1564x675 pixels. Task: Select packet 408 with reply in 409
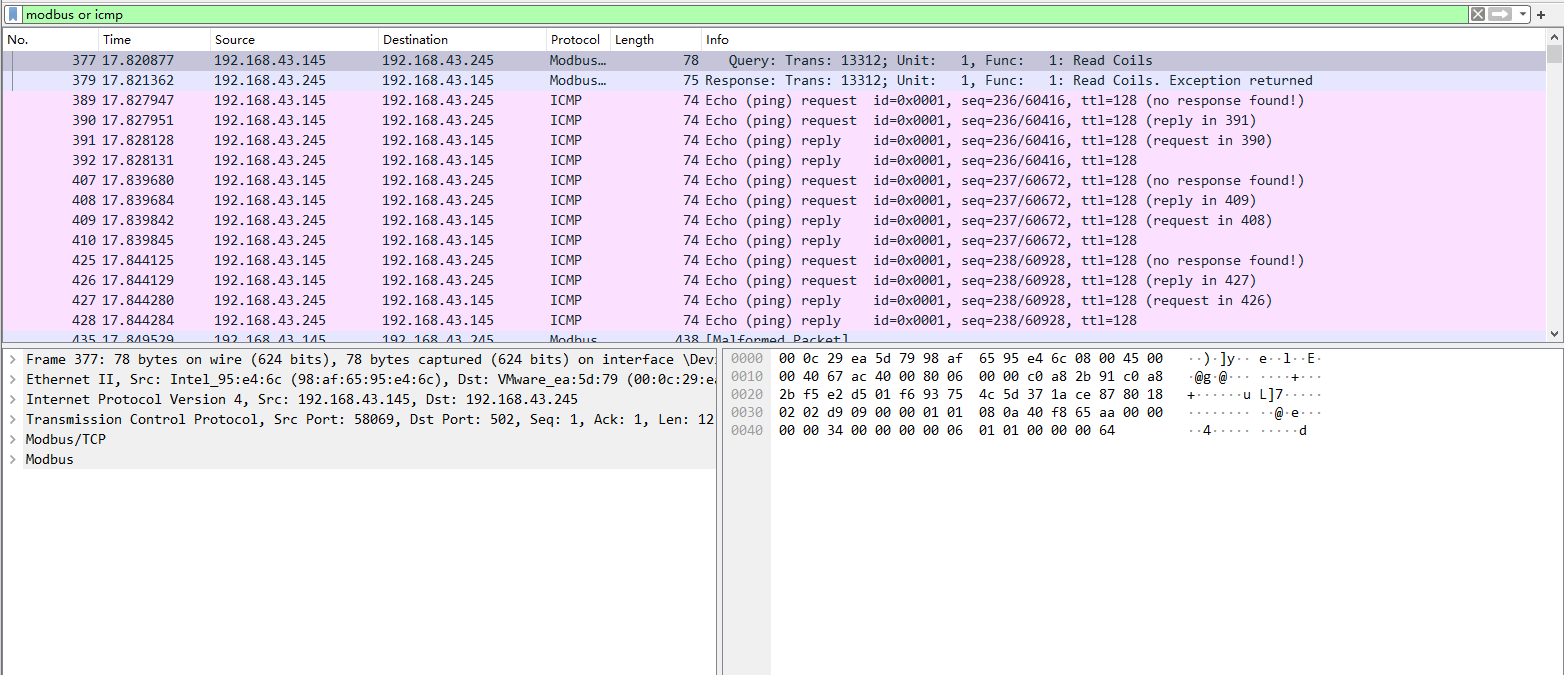click(774, 200)
